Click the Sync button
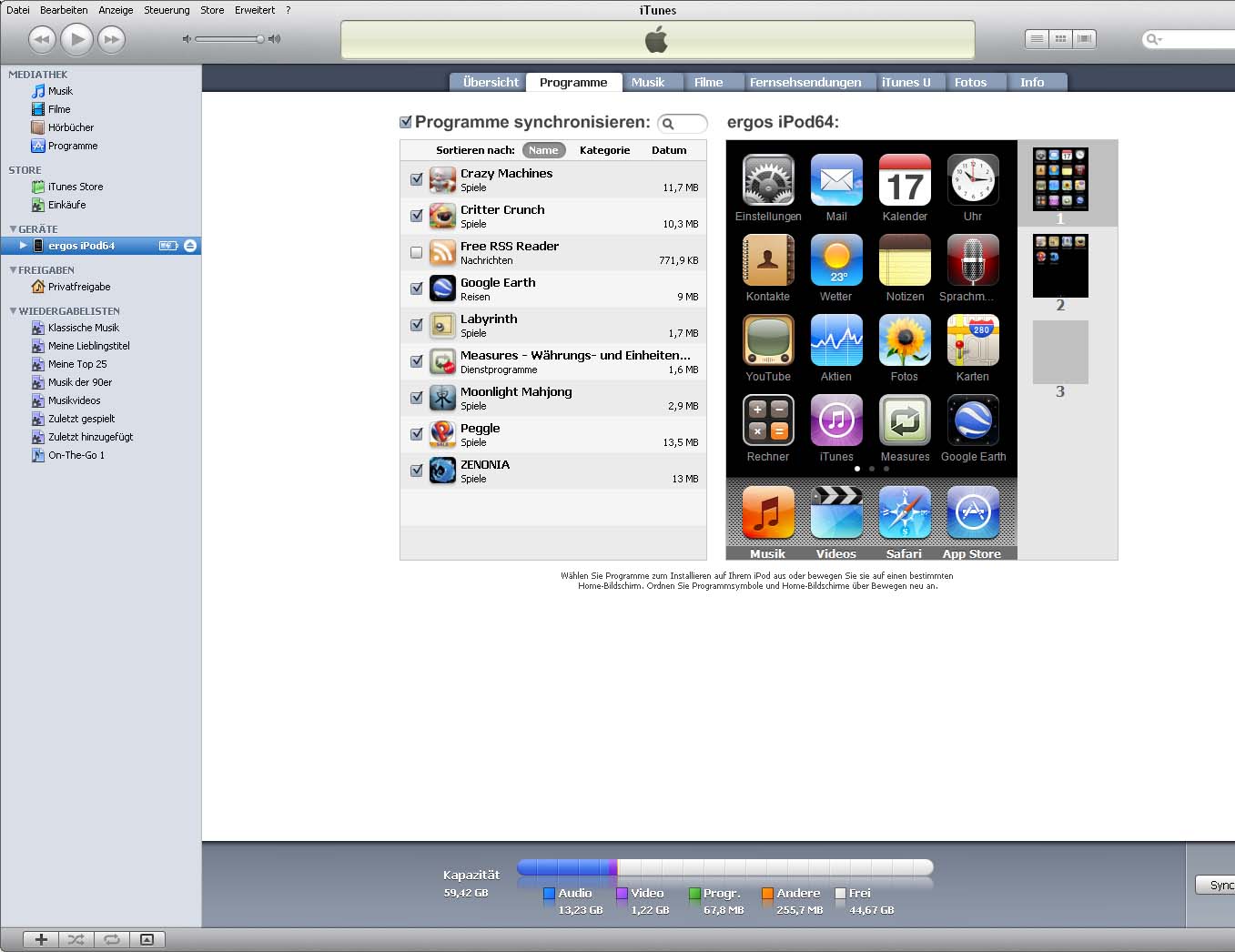The width and height of the screenshot is (1235, 952). 1215,885
